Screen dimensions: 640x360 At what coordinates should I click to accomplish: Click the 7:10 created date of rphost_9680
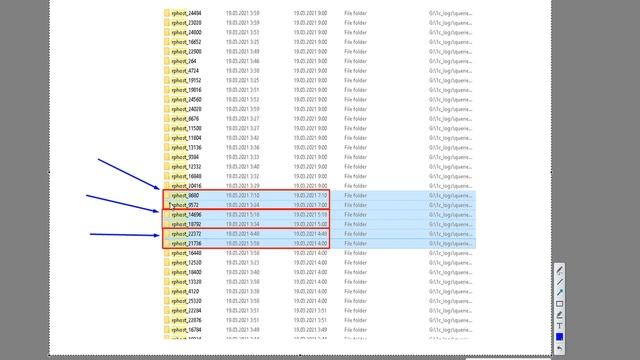coord(242,196)
